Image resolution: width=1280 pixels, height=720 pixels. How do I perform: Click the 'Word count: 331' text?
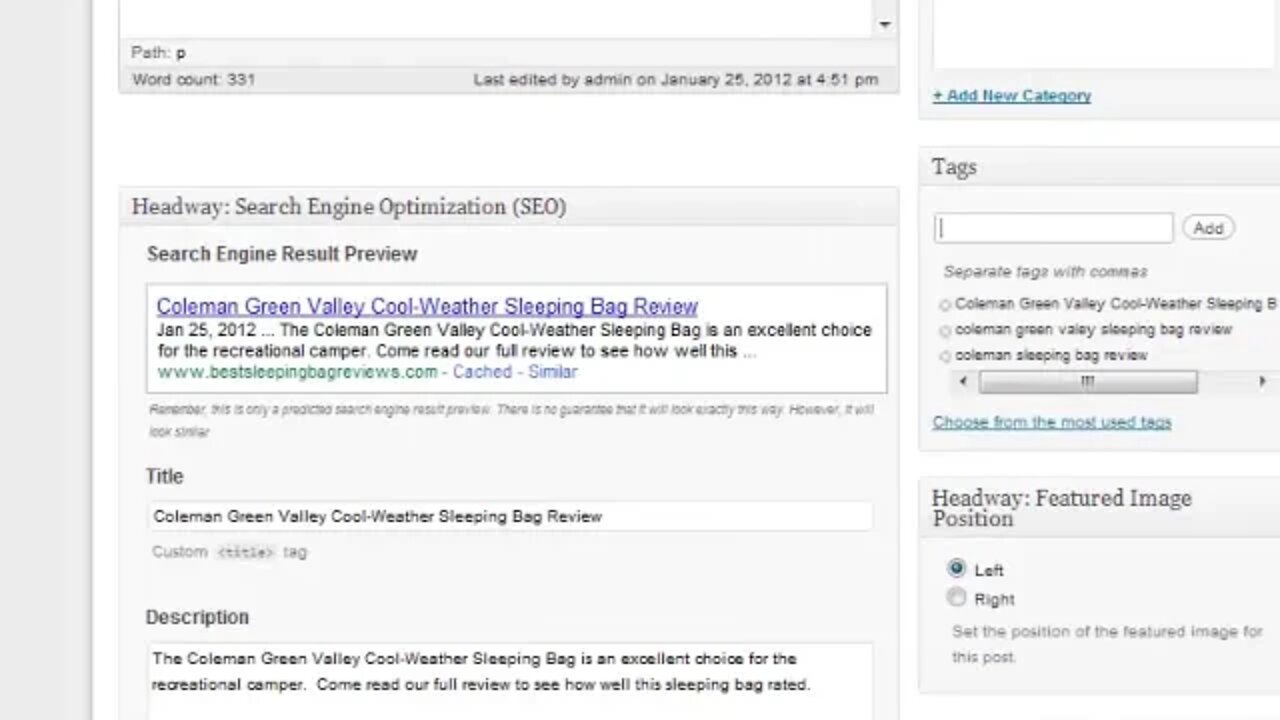(193, 79)
